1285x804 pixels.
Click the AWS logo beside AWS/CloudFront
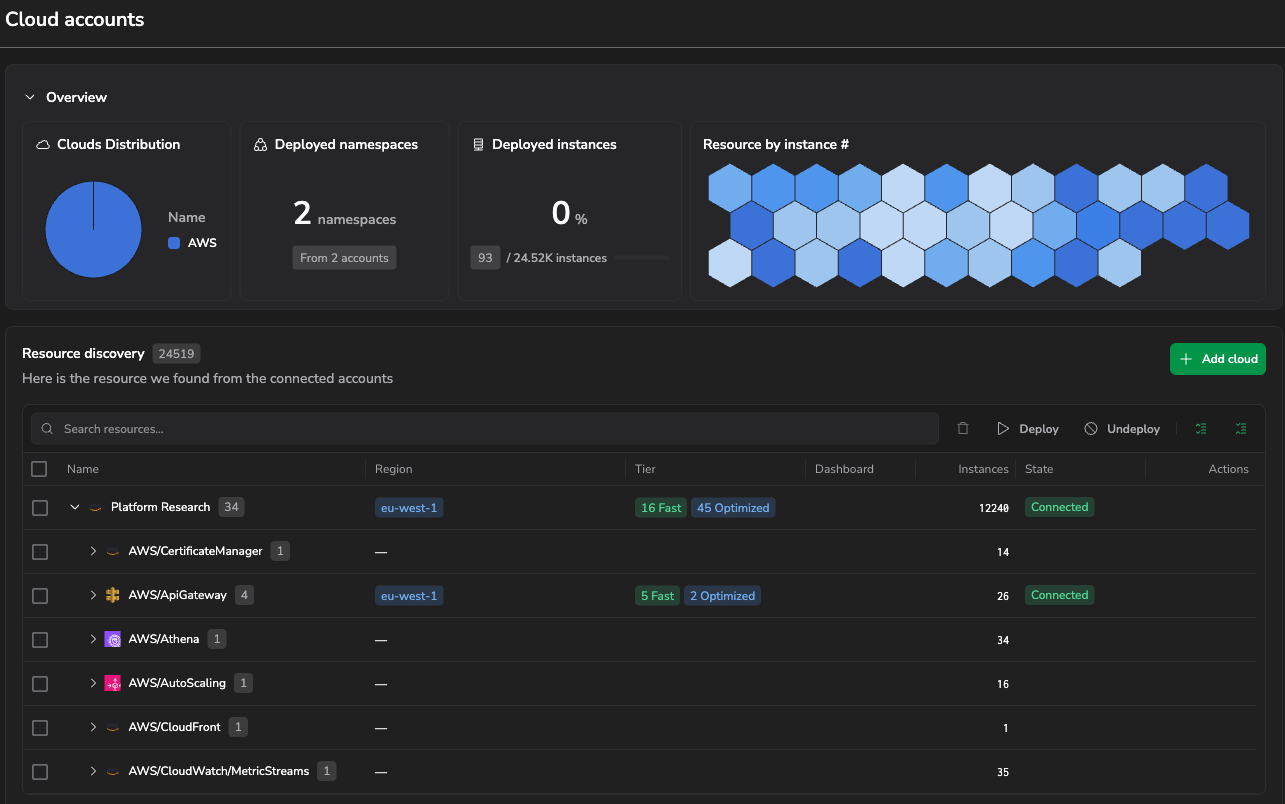pyautogui.click(x=113, y=728)
